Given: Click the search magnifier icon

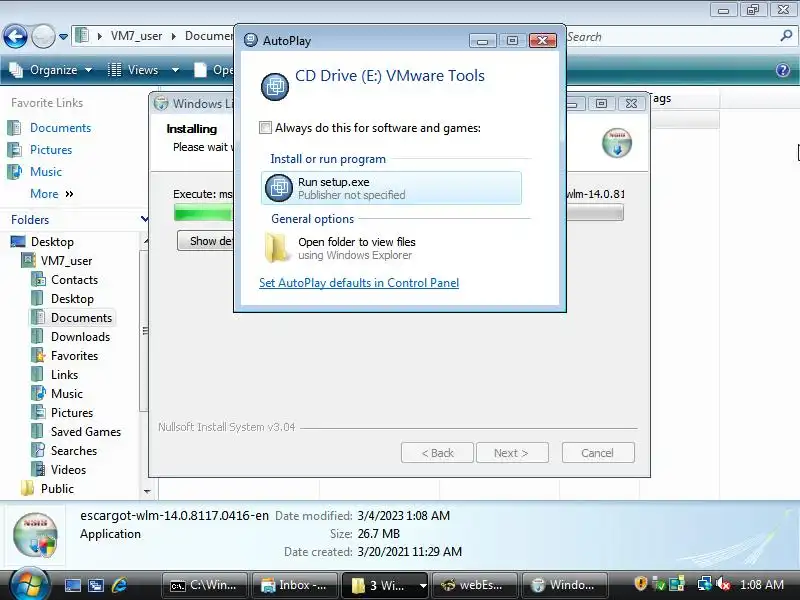Looking at the screenshot, I should point(786,36).
